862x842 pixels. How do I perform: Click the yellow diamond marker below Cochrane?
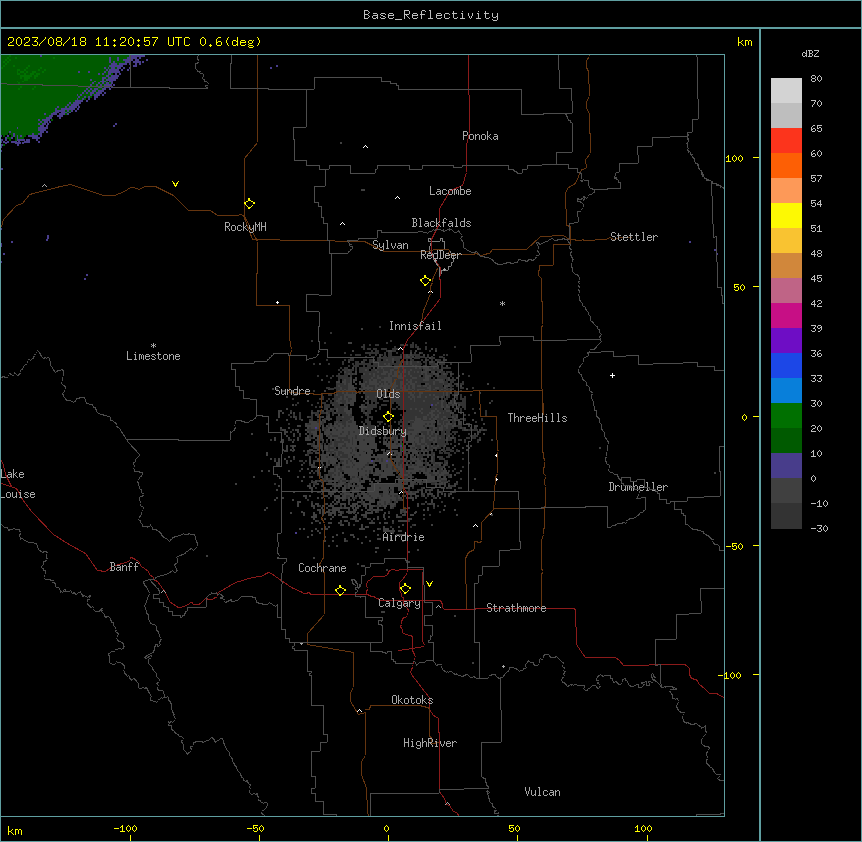pos(340,590)
